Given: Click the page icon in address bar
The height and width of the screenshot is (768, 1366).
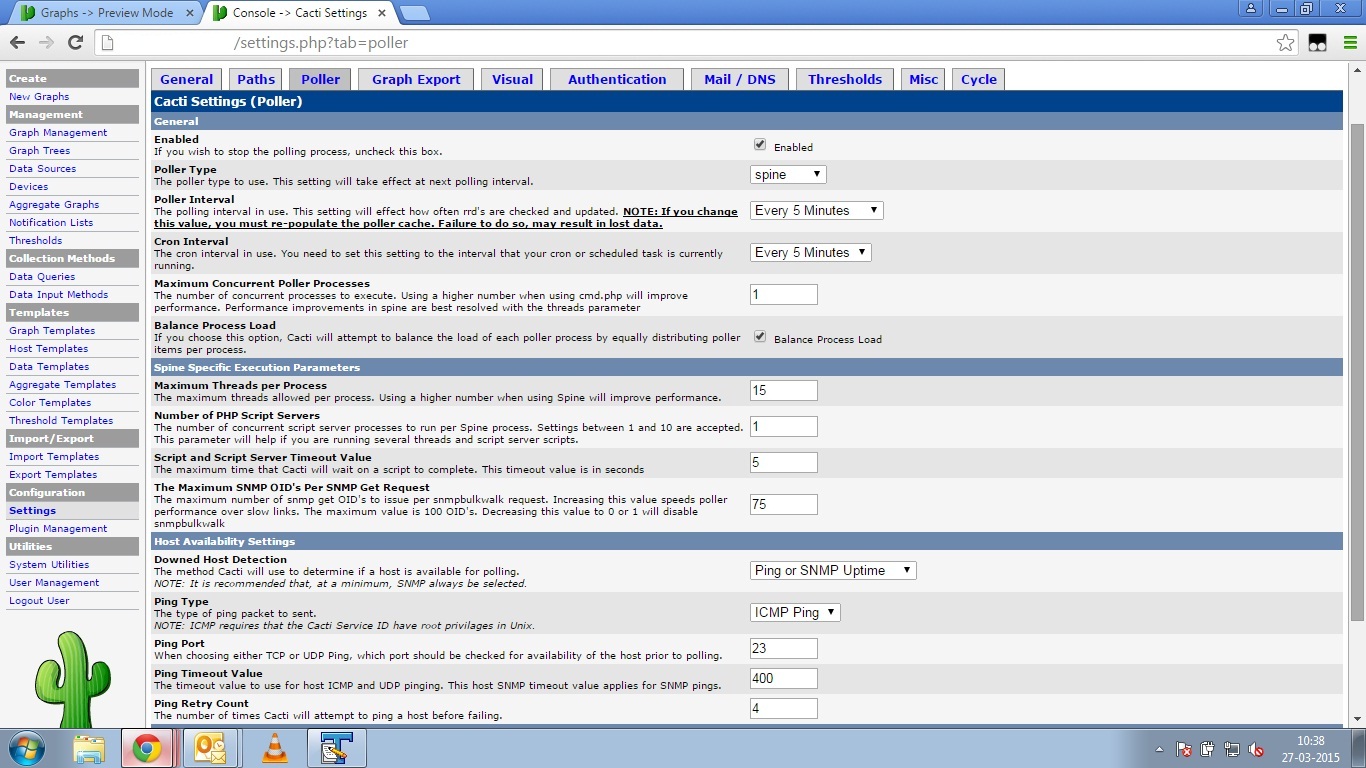Looking at the screenshot, I should [x=109, y=43].
